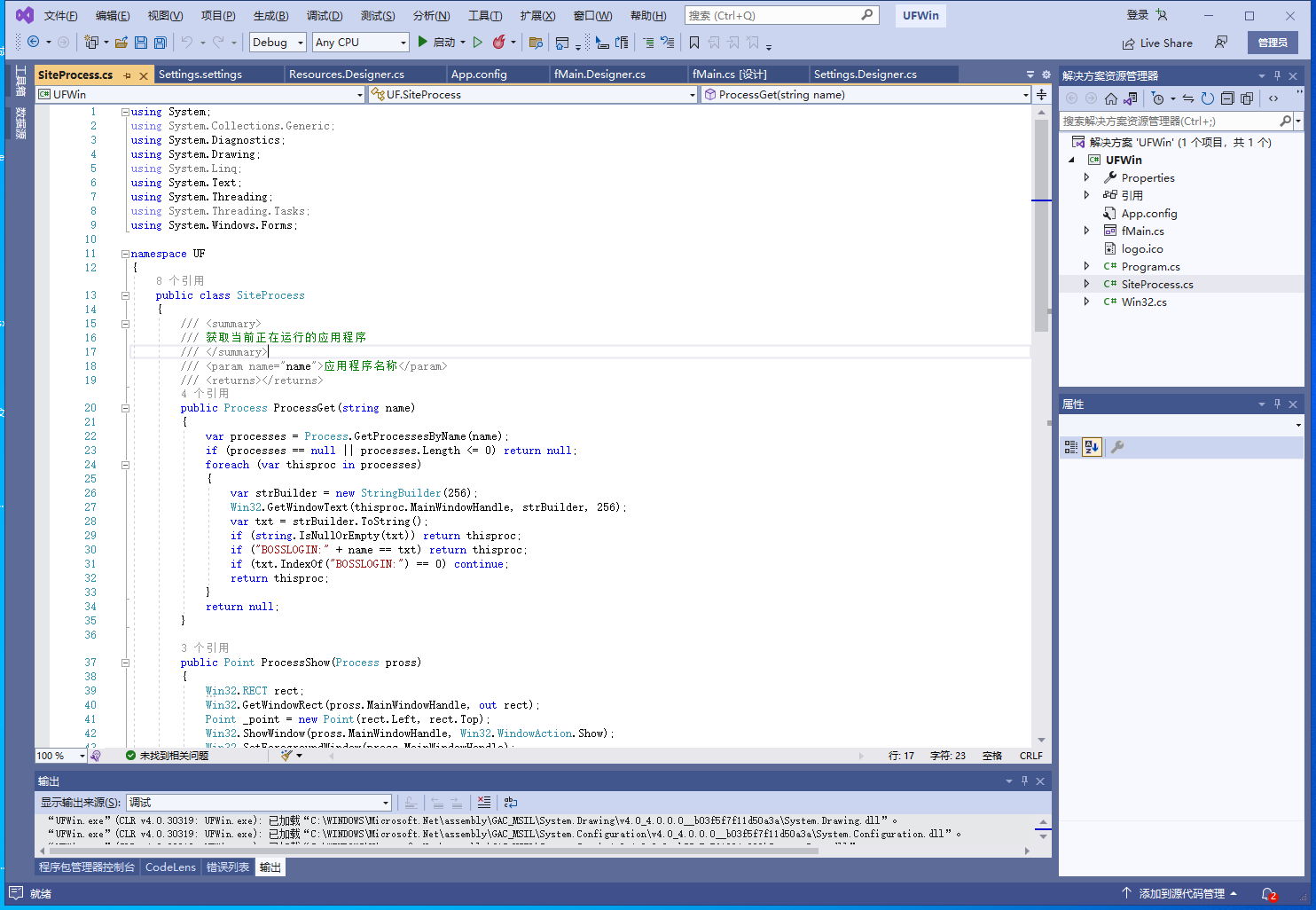
Task: Collapse the UFWin project node
Action: coord(1071,160)
